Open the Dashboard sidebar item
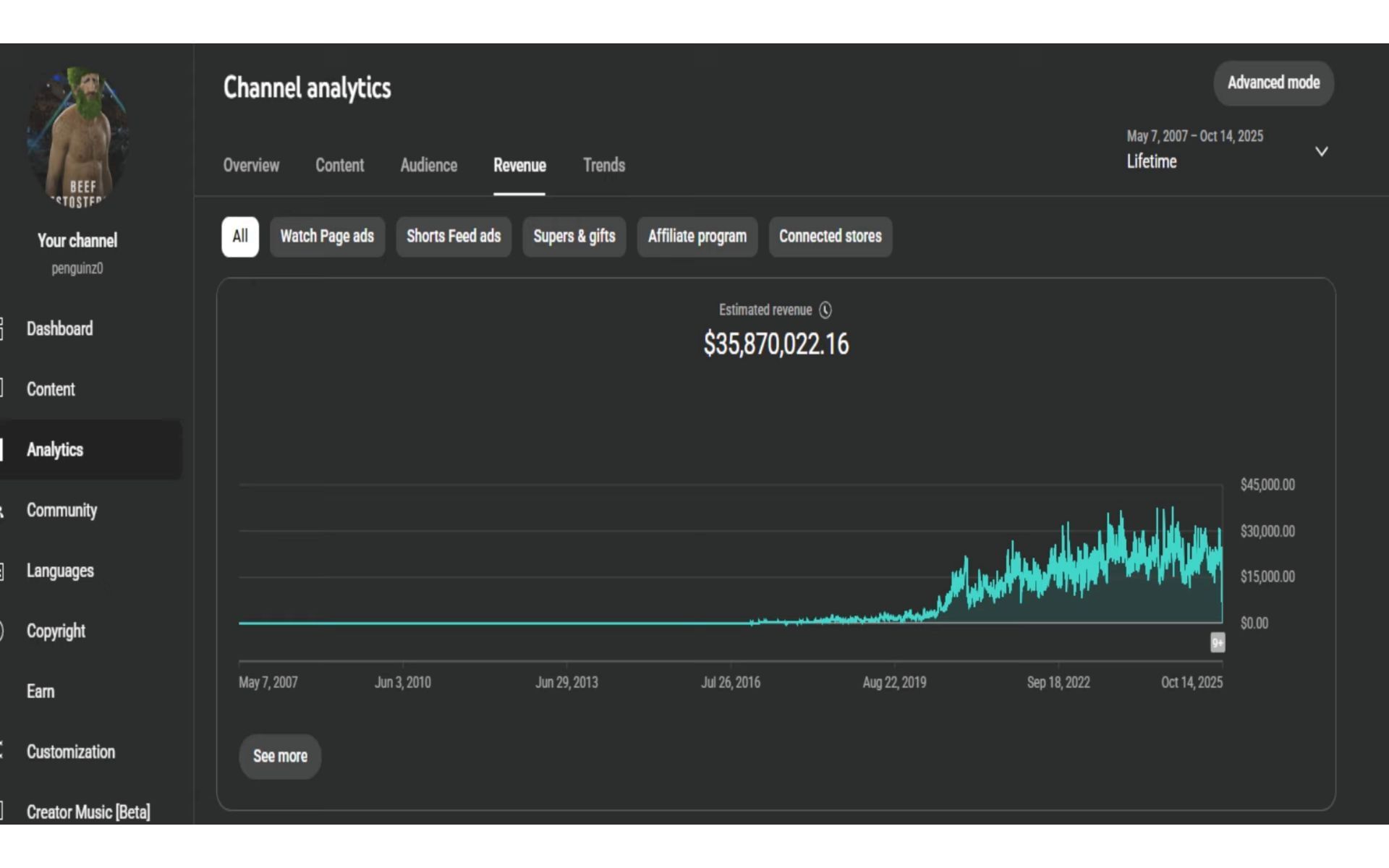The width and height of the screenshot is (1389, 868). (59, 329)
